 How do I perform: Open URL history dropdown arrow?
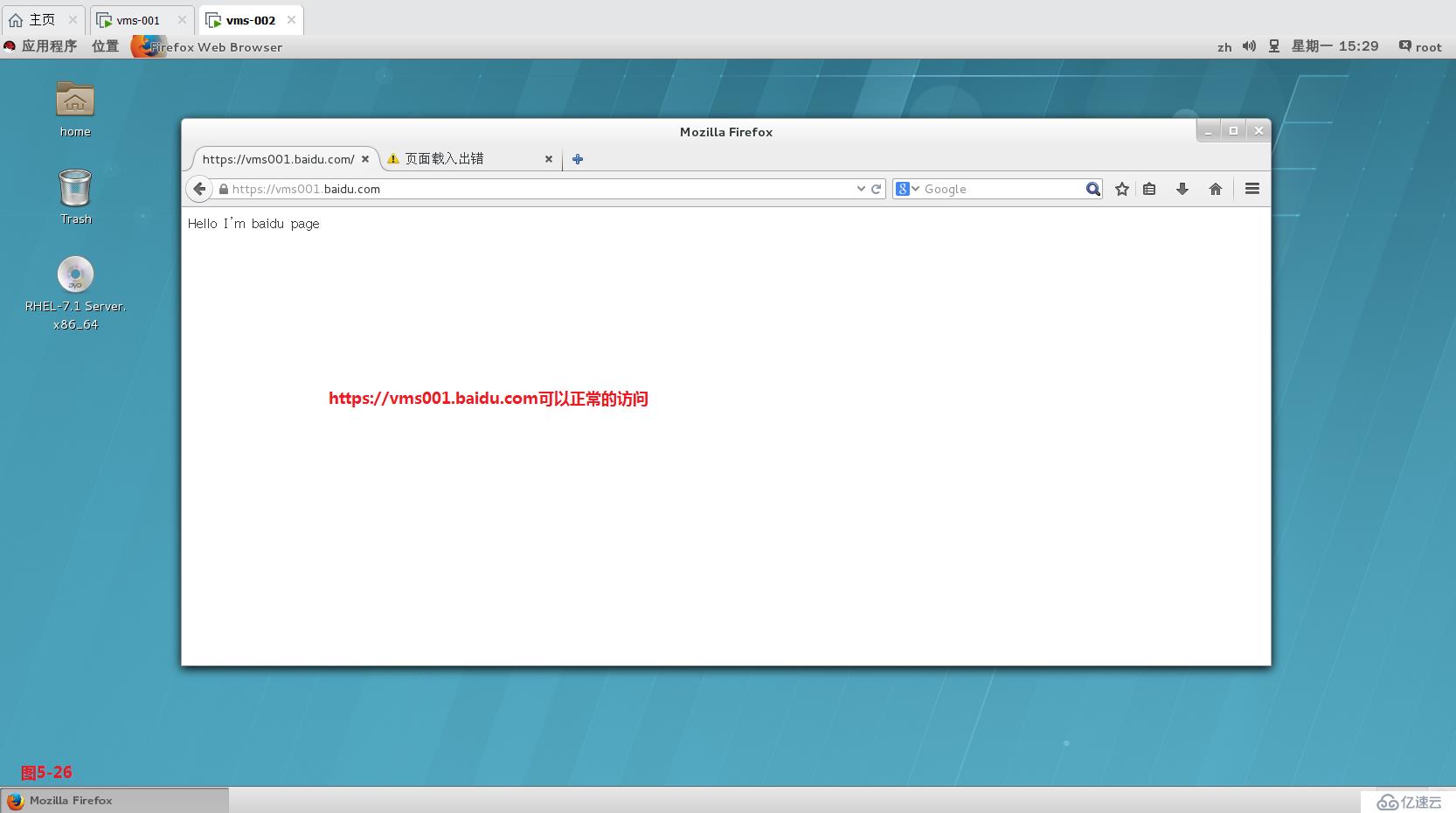pyautogui.click(x=861, y=189)
